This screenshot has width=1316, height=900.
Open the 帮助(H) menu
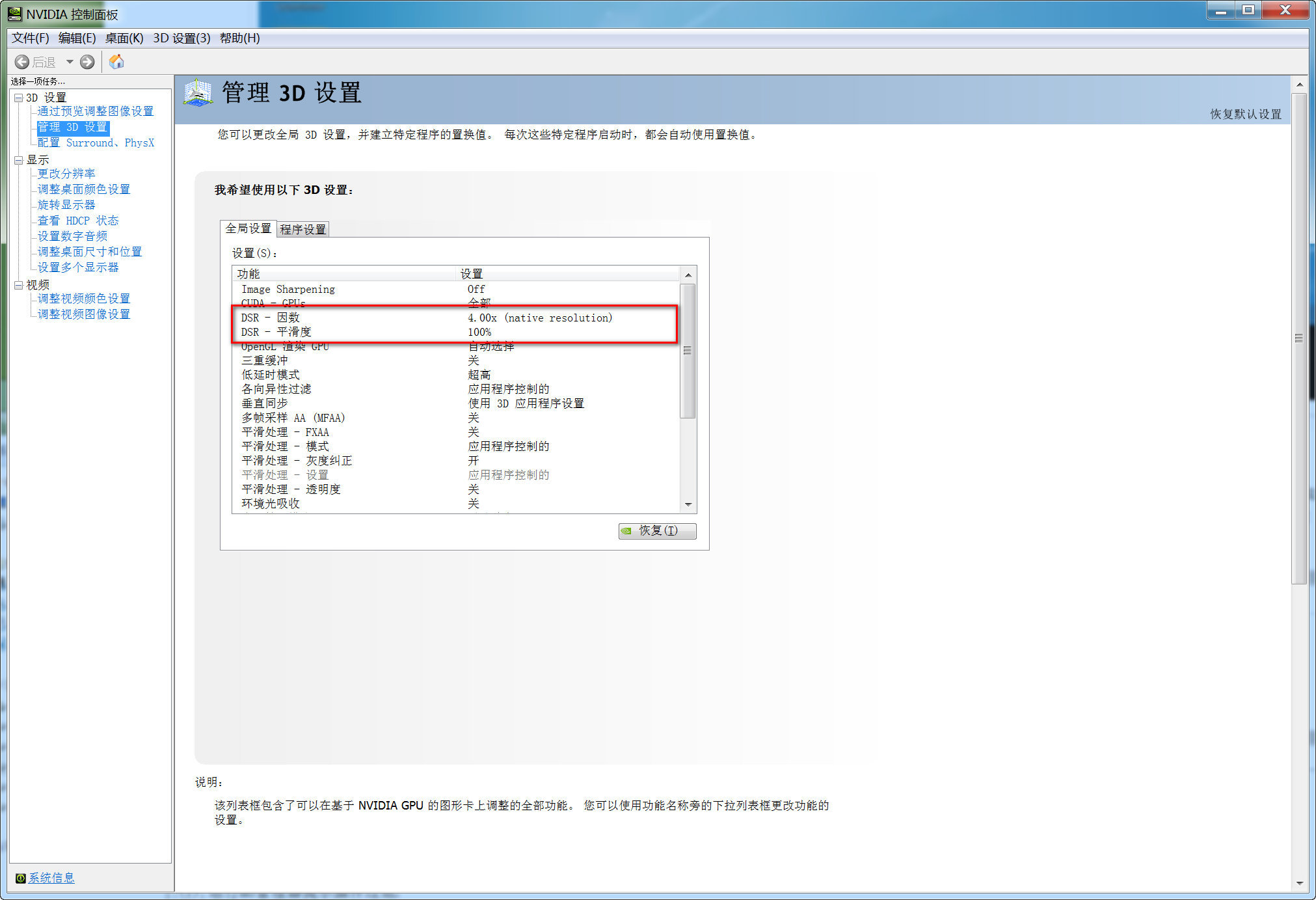click(x=239, y=38)
